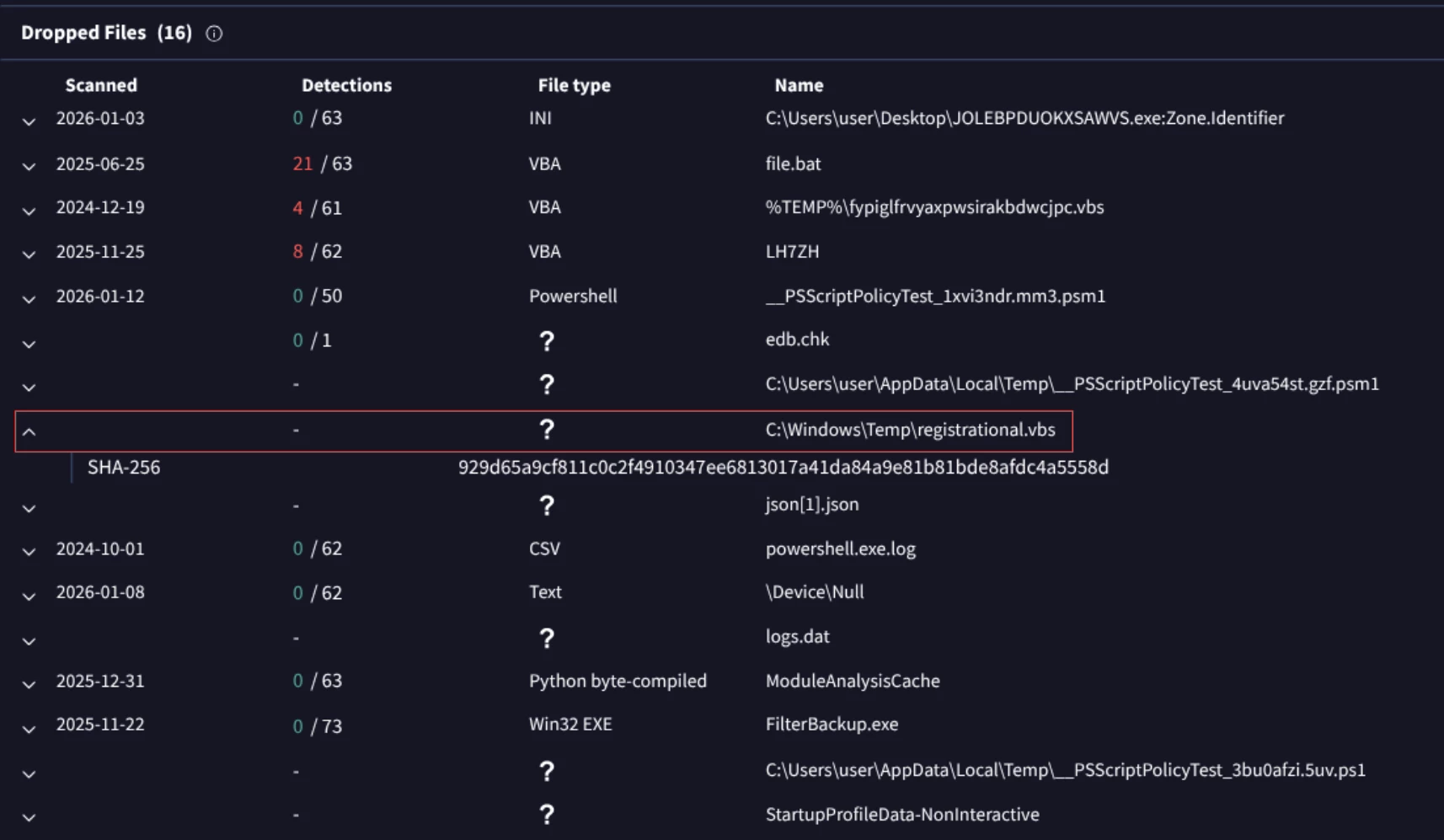Select the 21 / 63 detections value
Image resolution: width=1444 pixels, height=840 pixels.
click(323, 163)
